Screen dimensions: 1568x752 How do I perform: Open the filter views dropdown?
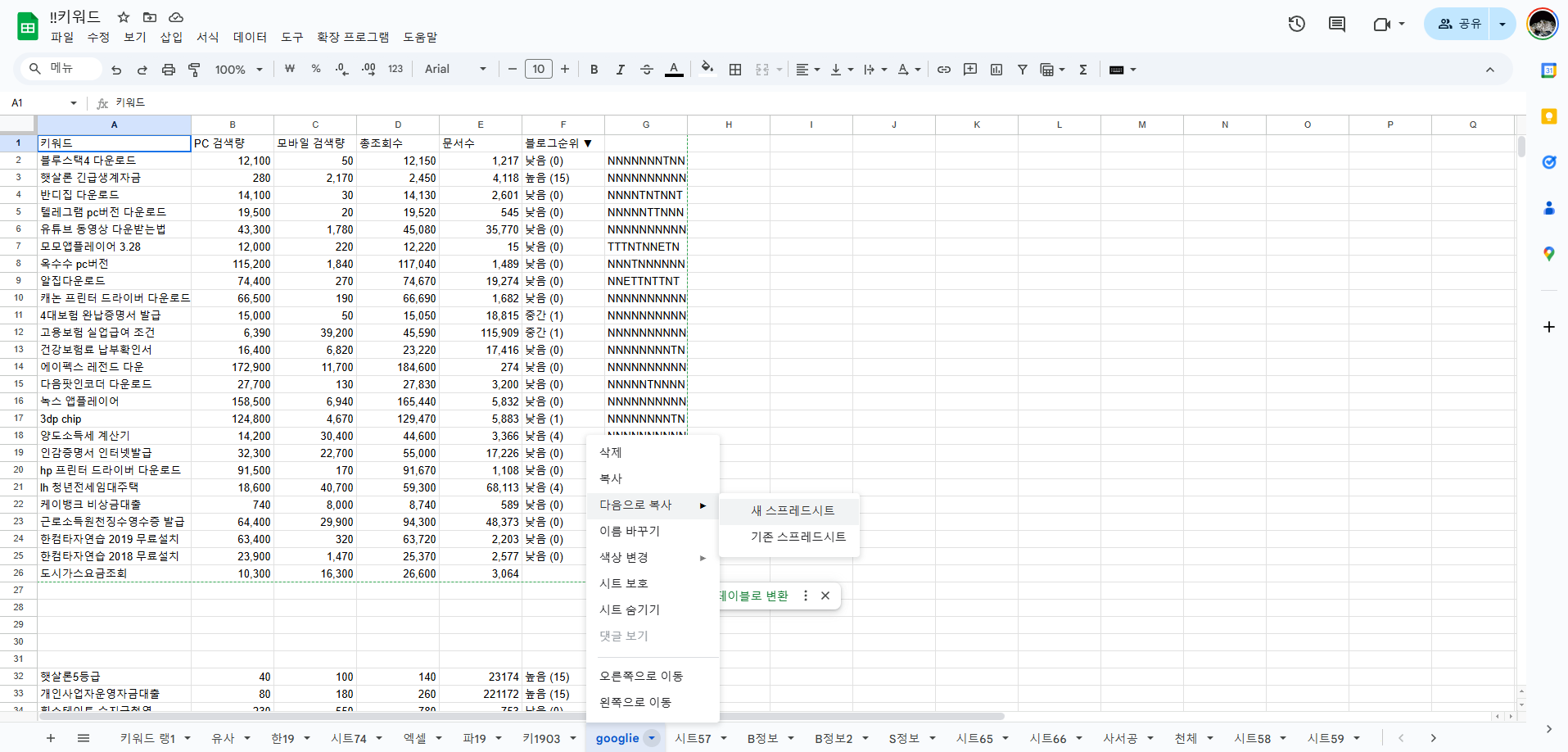(x=1052, y=70)
